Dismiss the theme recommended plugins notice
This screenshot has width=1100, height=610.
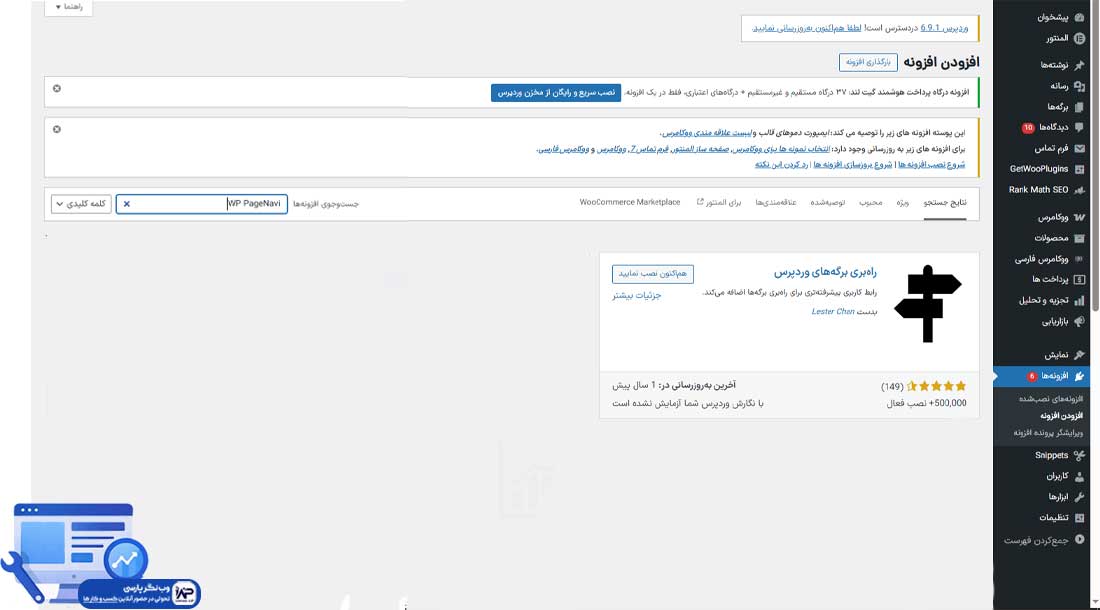57,129
